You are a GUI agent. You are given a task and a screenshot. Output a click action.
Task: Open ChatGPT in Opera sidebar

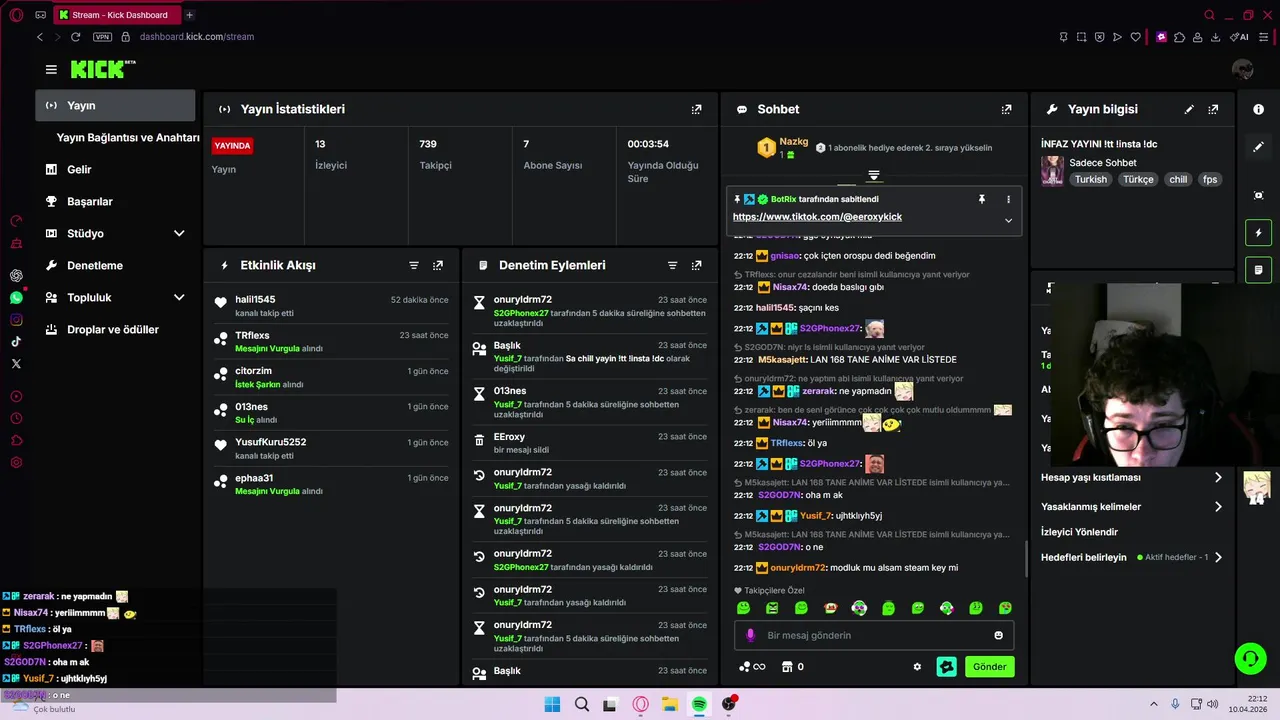click(x=16, y=275)
